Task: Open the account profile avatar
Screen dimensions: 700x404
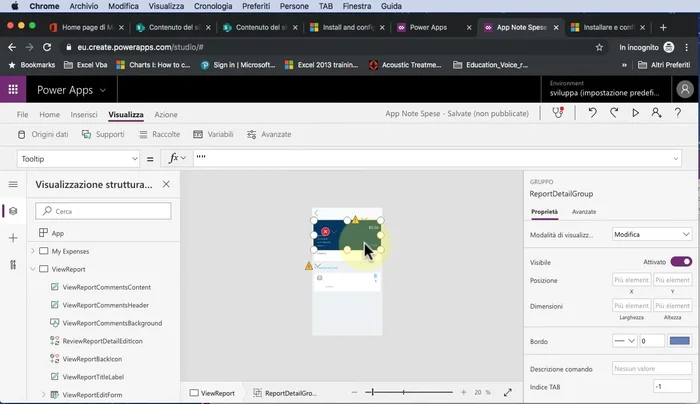Action: [685, 89]
